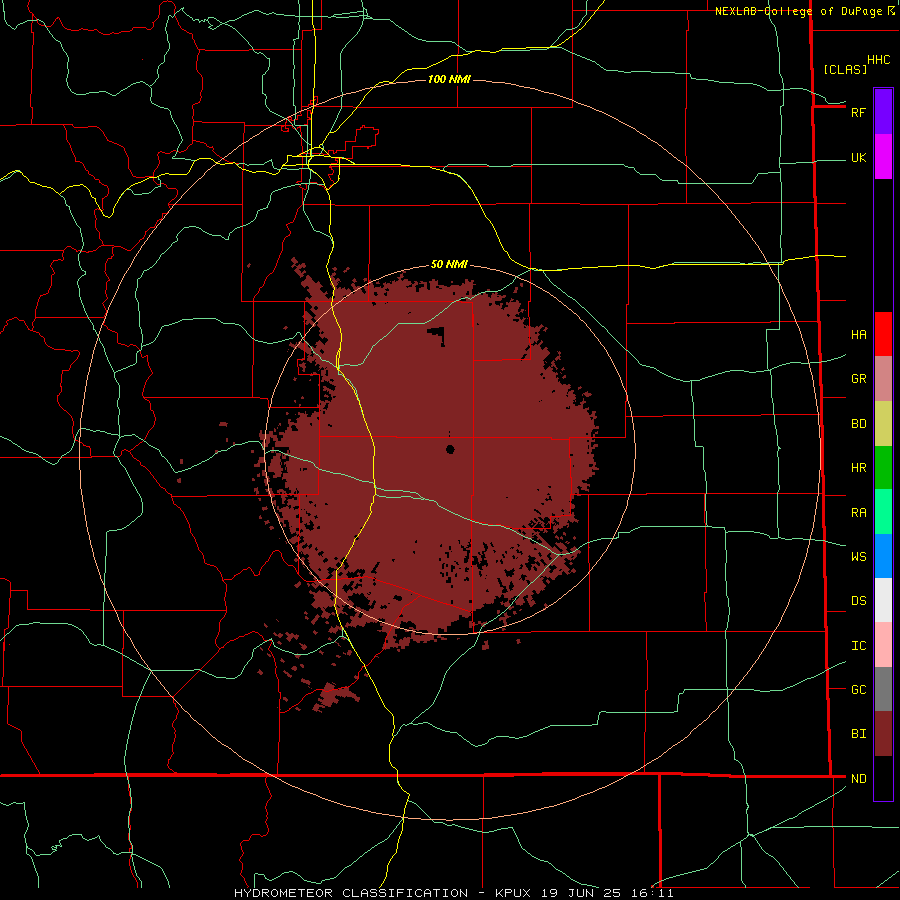The image size is (900, 900).
Task: Click the HA legend label
Action: click(x=858, y=335)
